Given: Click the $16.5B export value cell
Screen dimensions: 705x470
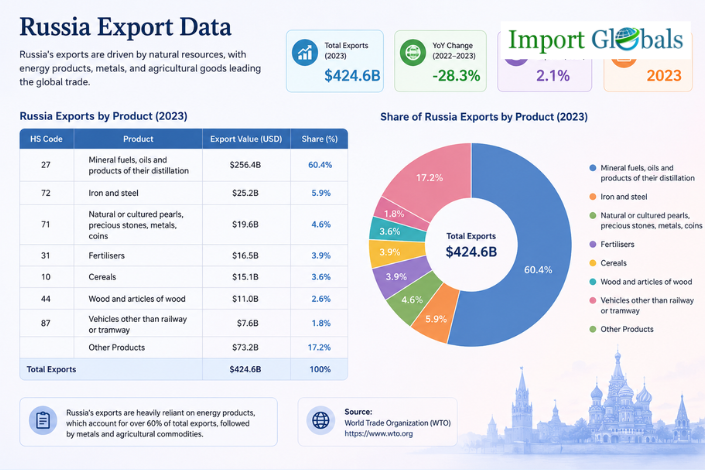Looking at the screenshot, I should pyautogui.click(x=245, y=255).
